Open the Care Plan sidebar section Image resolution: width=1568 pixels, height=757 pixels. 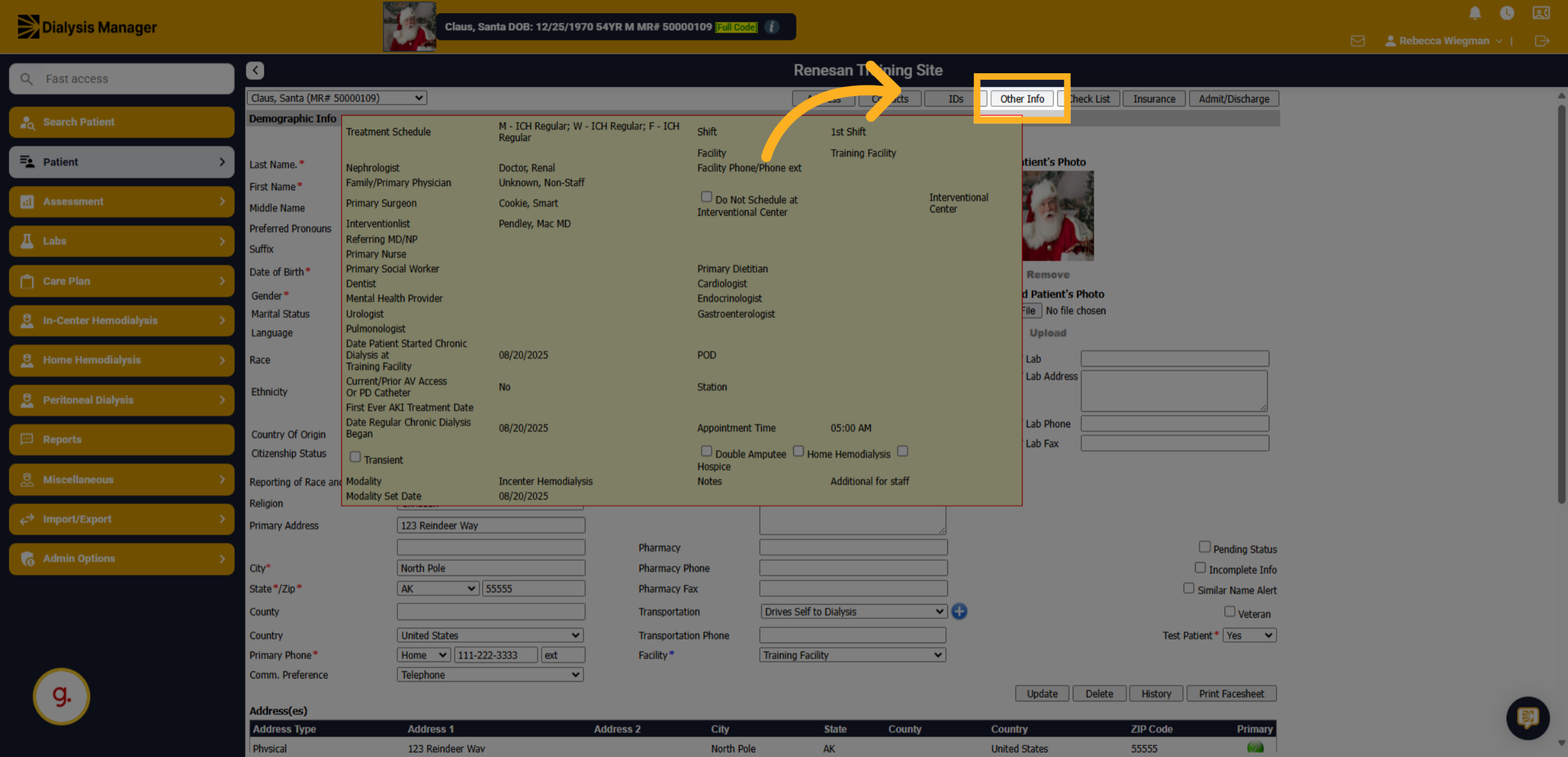pyautogui.click(x=122, y=281)
